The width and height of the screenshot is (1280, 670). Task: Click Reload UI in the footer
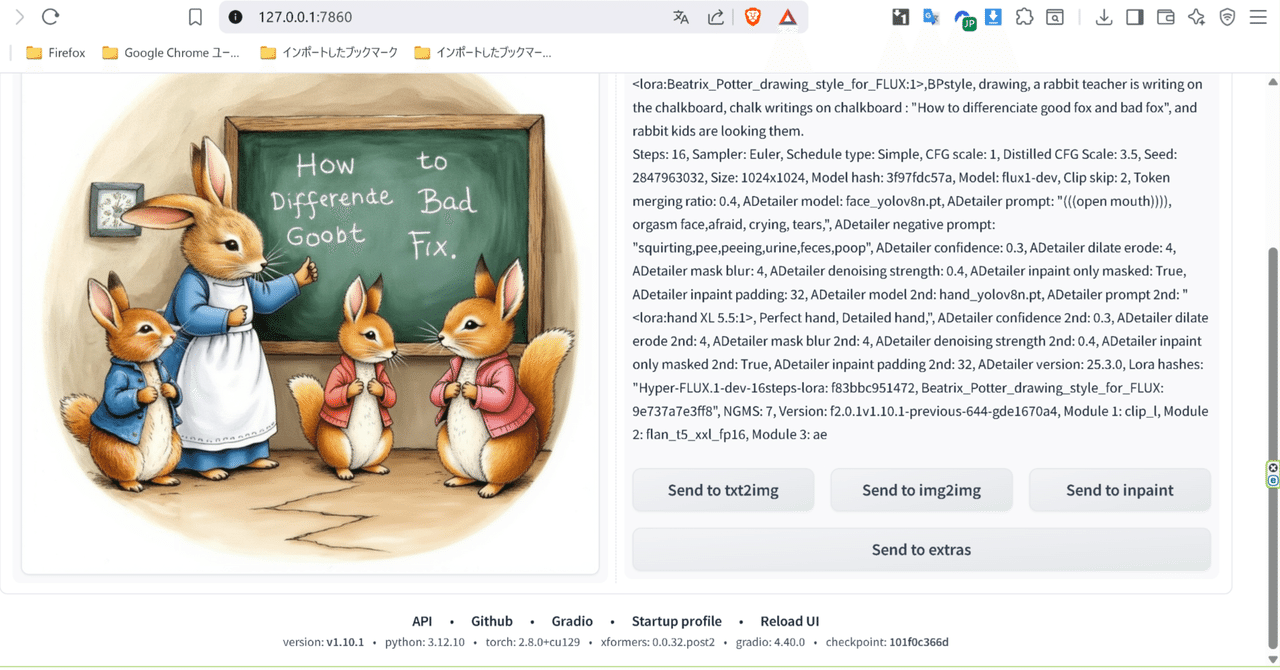(x=790, y=620)
